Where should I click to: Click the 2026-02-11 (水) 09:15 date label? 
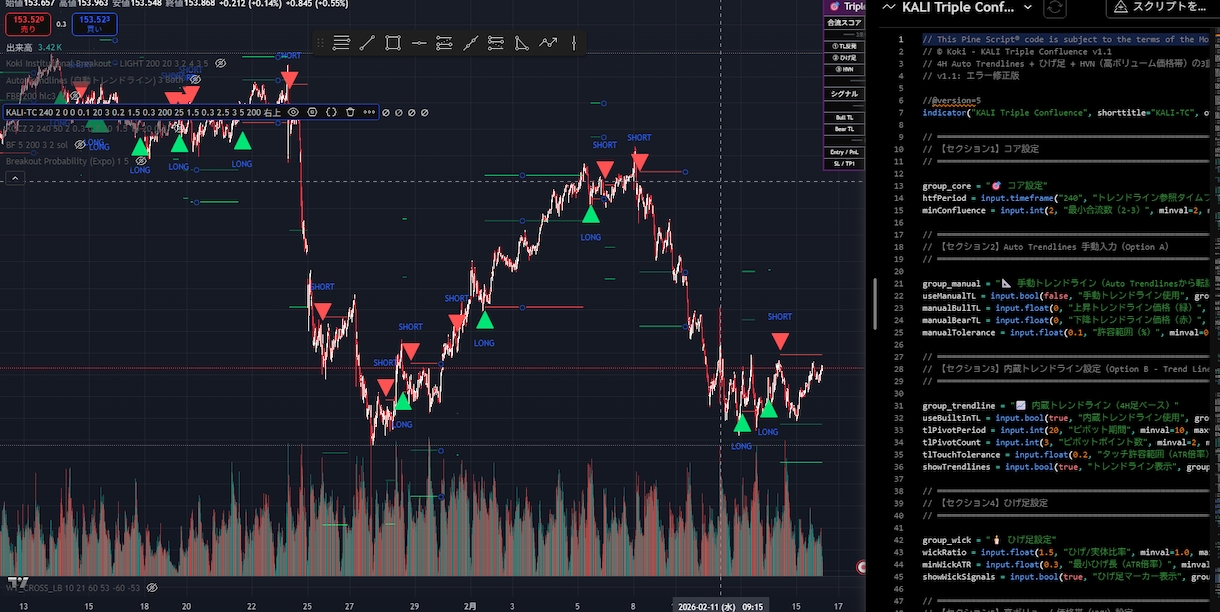pos(721,606)
